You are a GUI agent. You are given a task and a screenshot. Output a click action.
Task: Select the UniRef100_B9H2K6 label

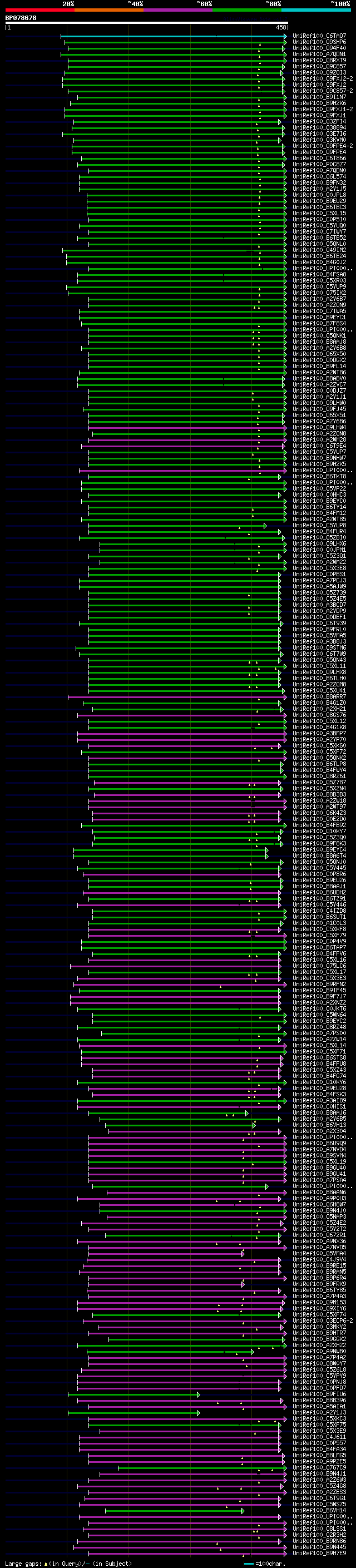point(319,103)
